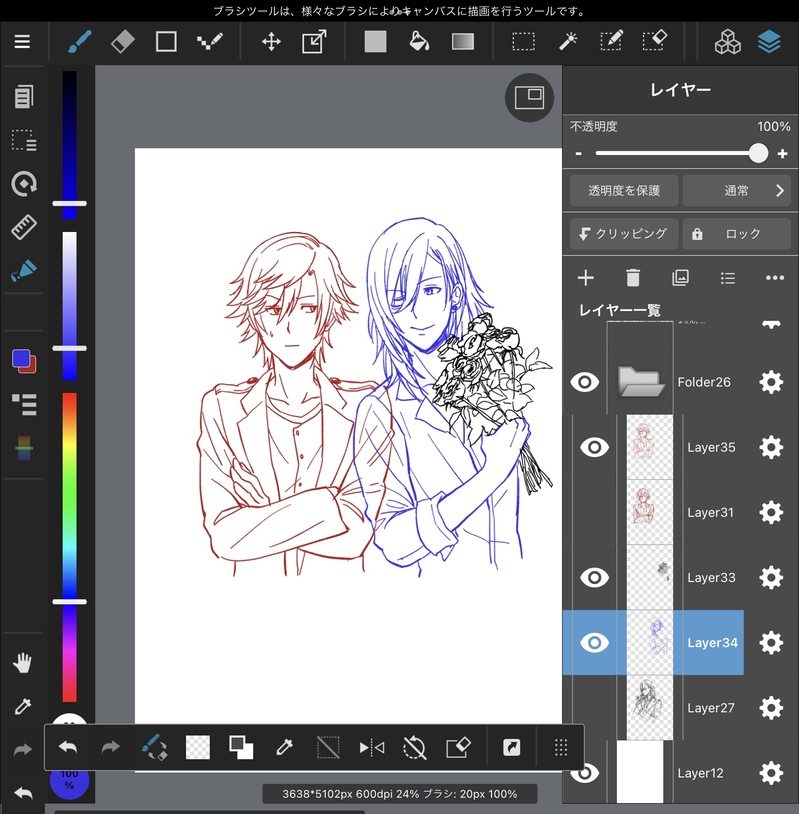Delete layer with the trash button

(x=633, y=278)
